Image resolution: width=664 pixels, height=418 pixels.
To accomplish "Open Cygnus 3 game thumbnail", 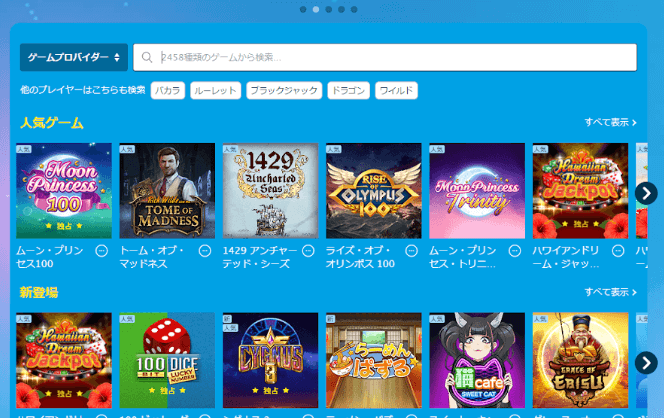I will [271, 360].
